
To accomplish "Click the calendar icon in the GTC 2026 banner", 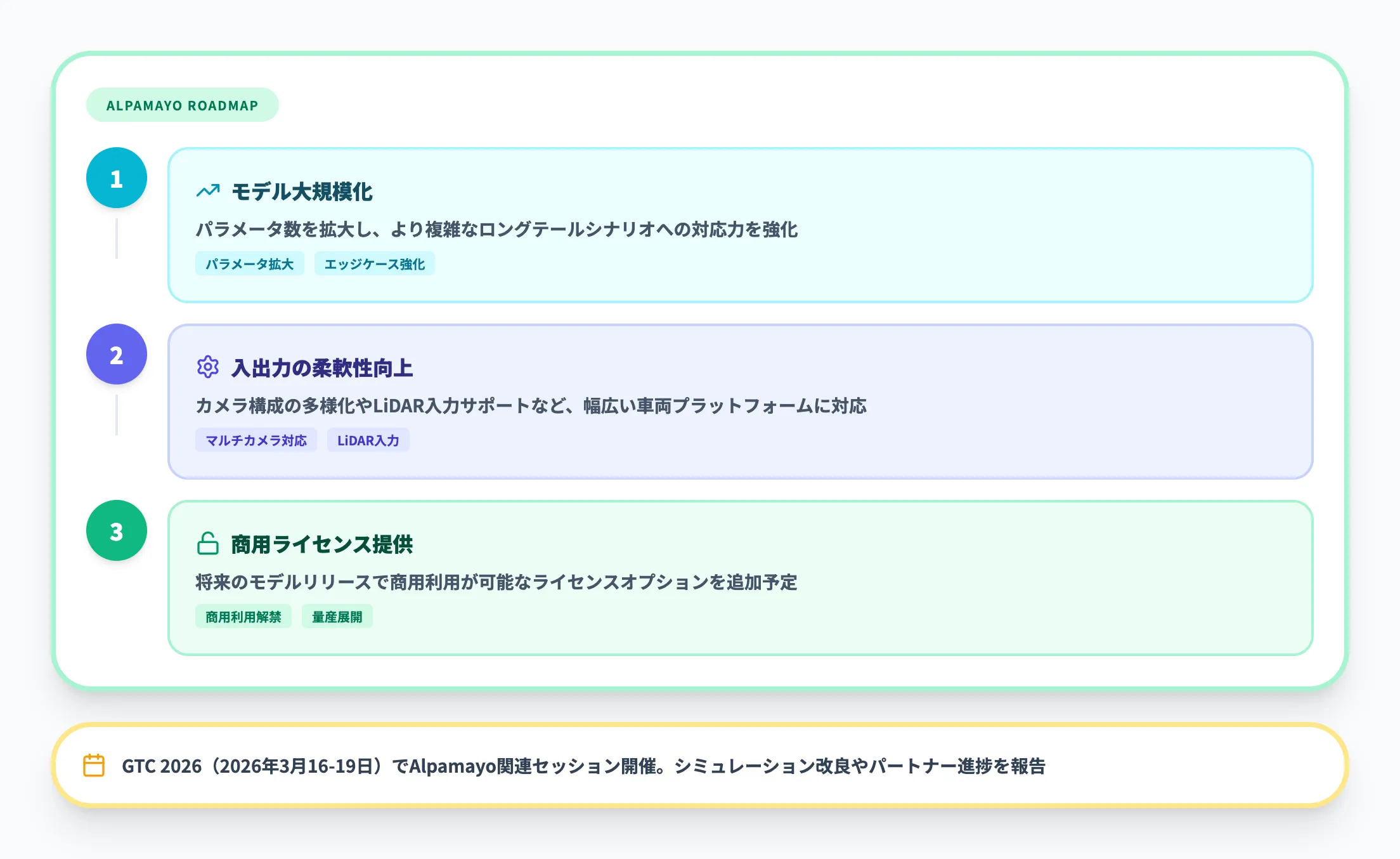I will (x=94, y=766).
